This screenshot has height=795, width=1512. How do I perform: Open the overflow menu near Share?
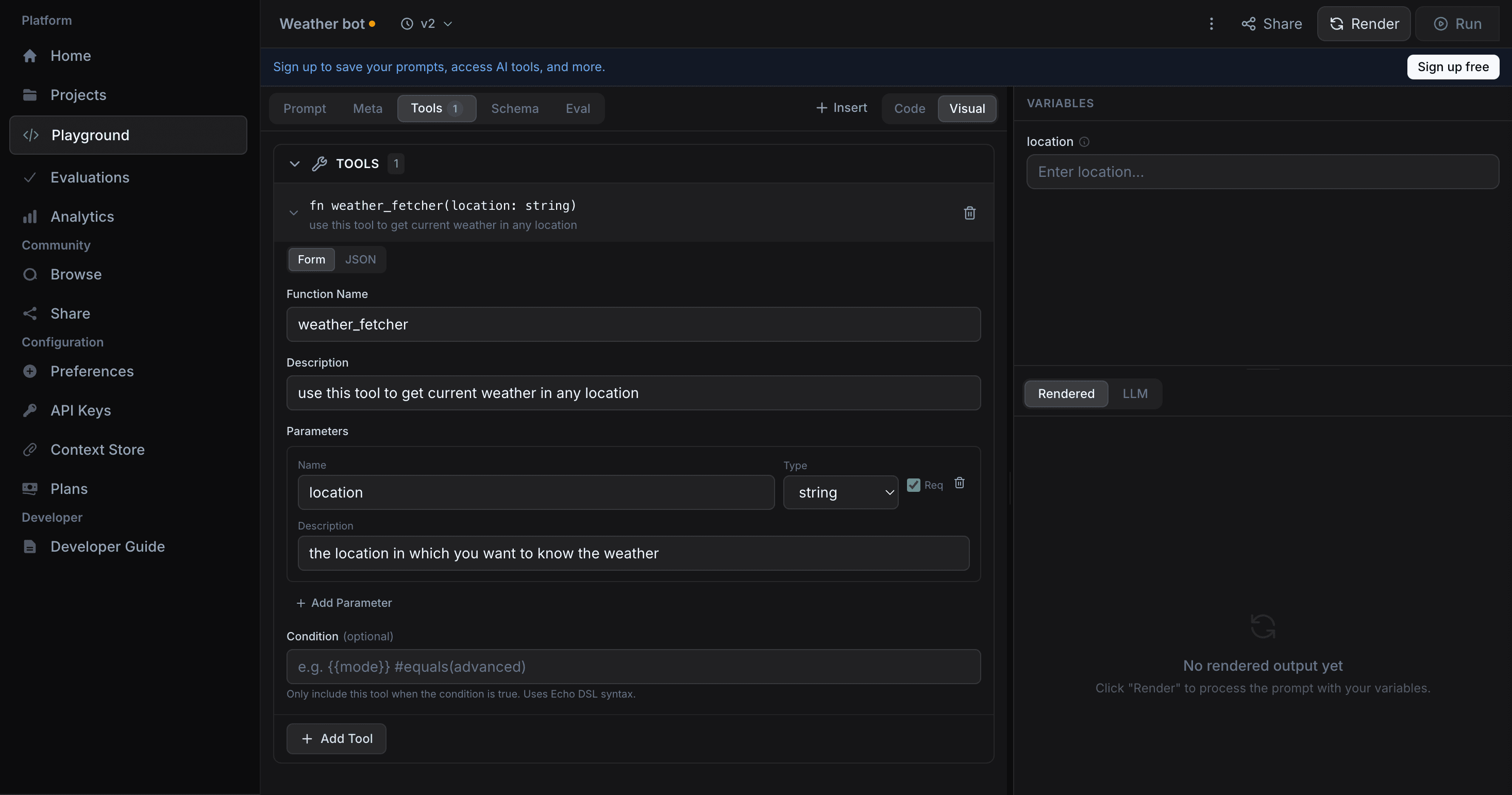click(1212, 24)
